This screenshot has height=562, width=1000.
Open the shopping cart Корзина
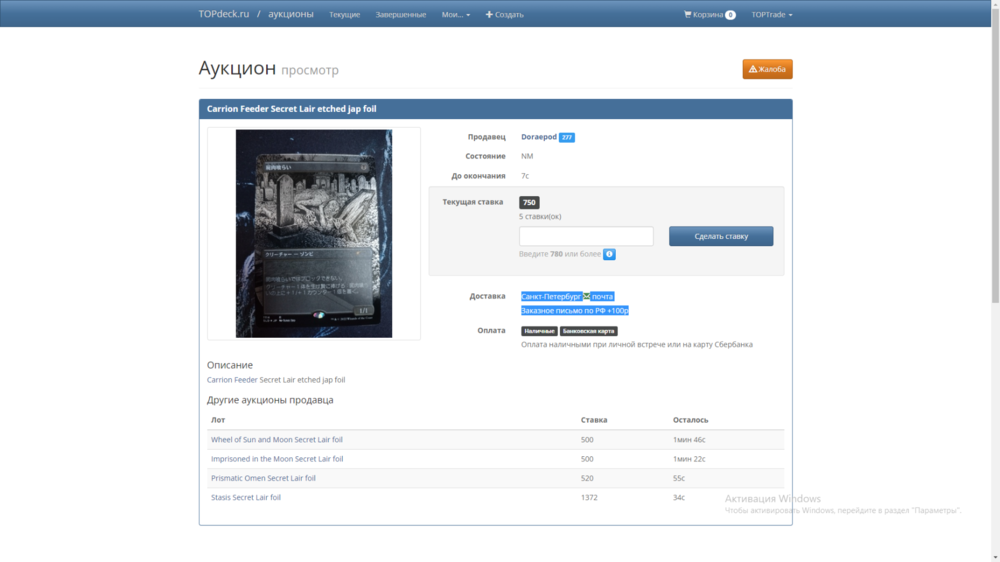tap(709, 15)
